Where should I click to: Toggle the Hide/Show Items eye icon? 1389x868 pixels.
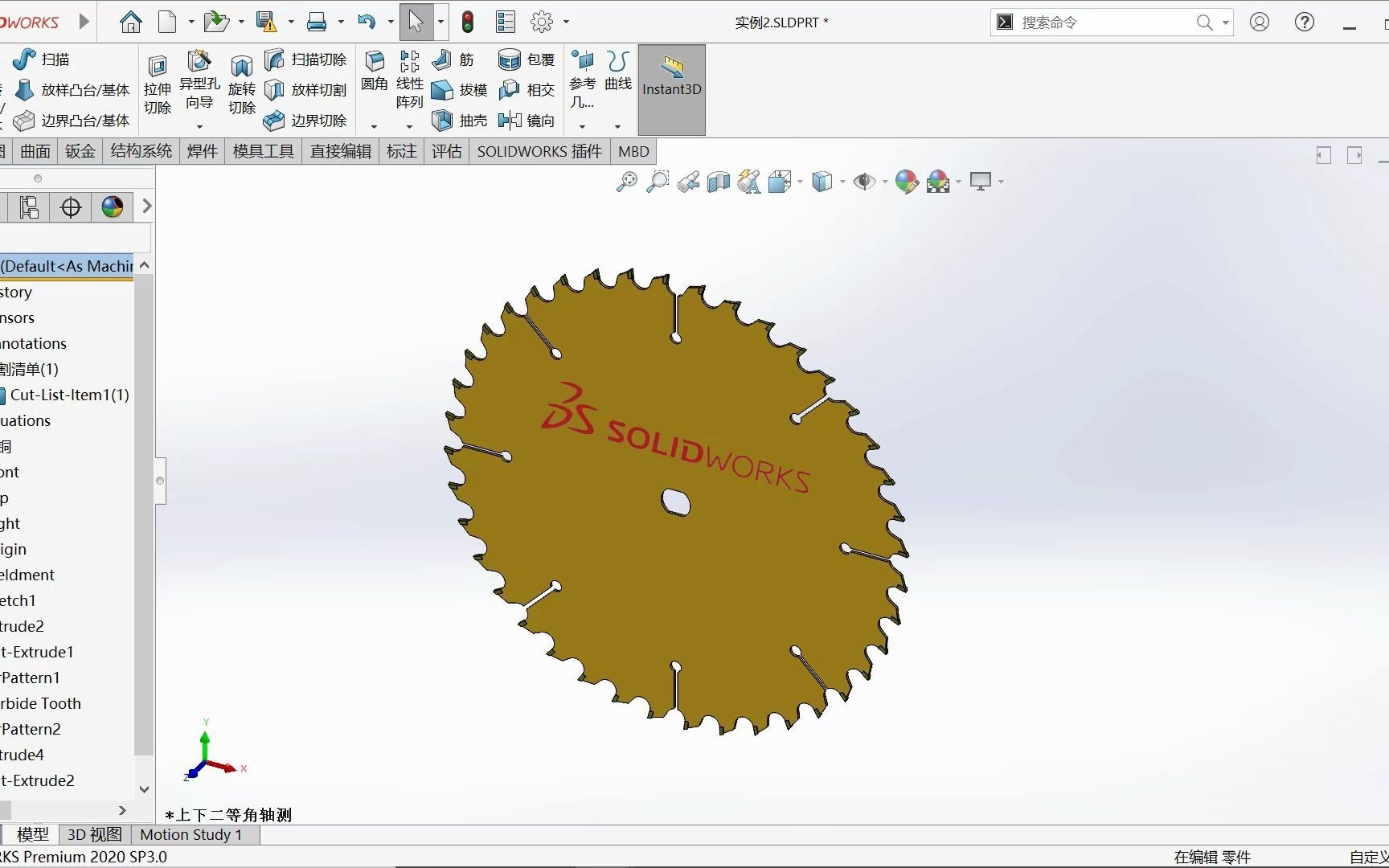click(864, 182)
